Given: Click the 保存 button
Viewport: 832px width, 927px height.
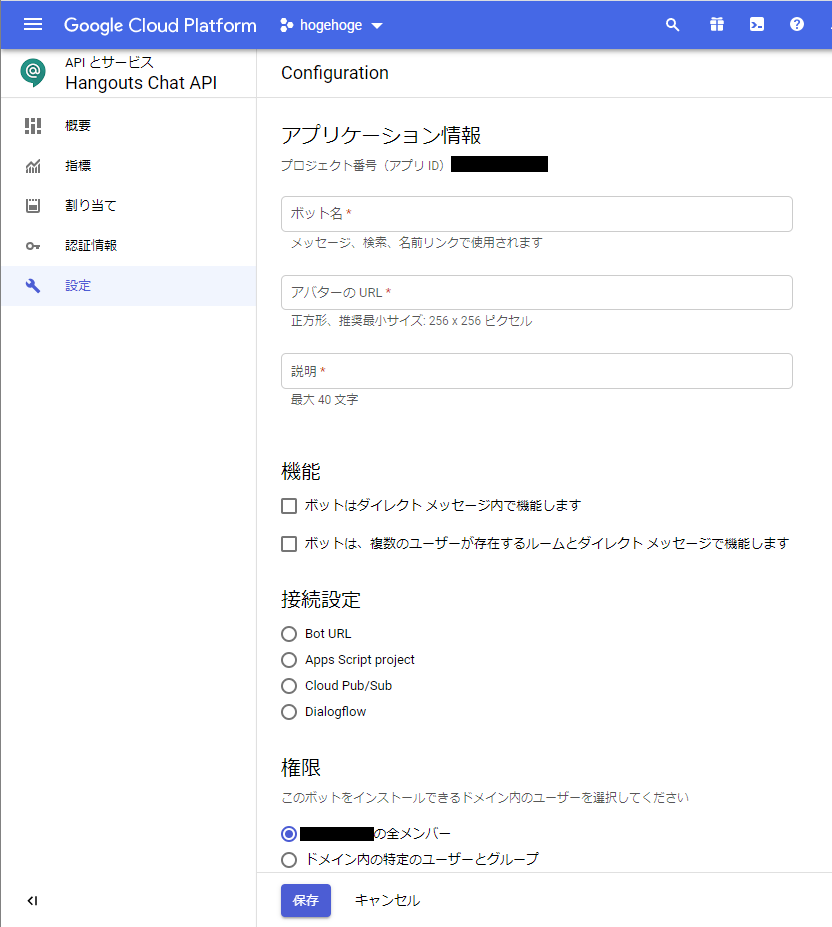Looking at the screenshot, I should pos(306,900).
